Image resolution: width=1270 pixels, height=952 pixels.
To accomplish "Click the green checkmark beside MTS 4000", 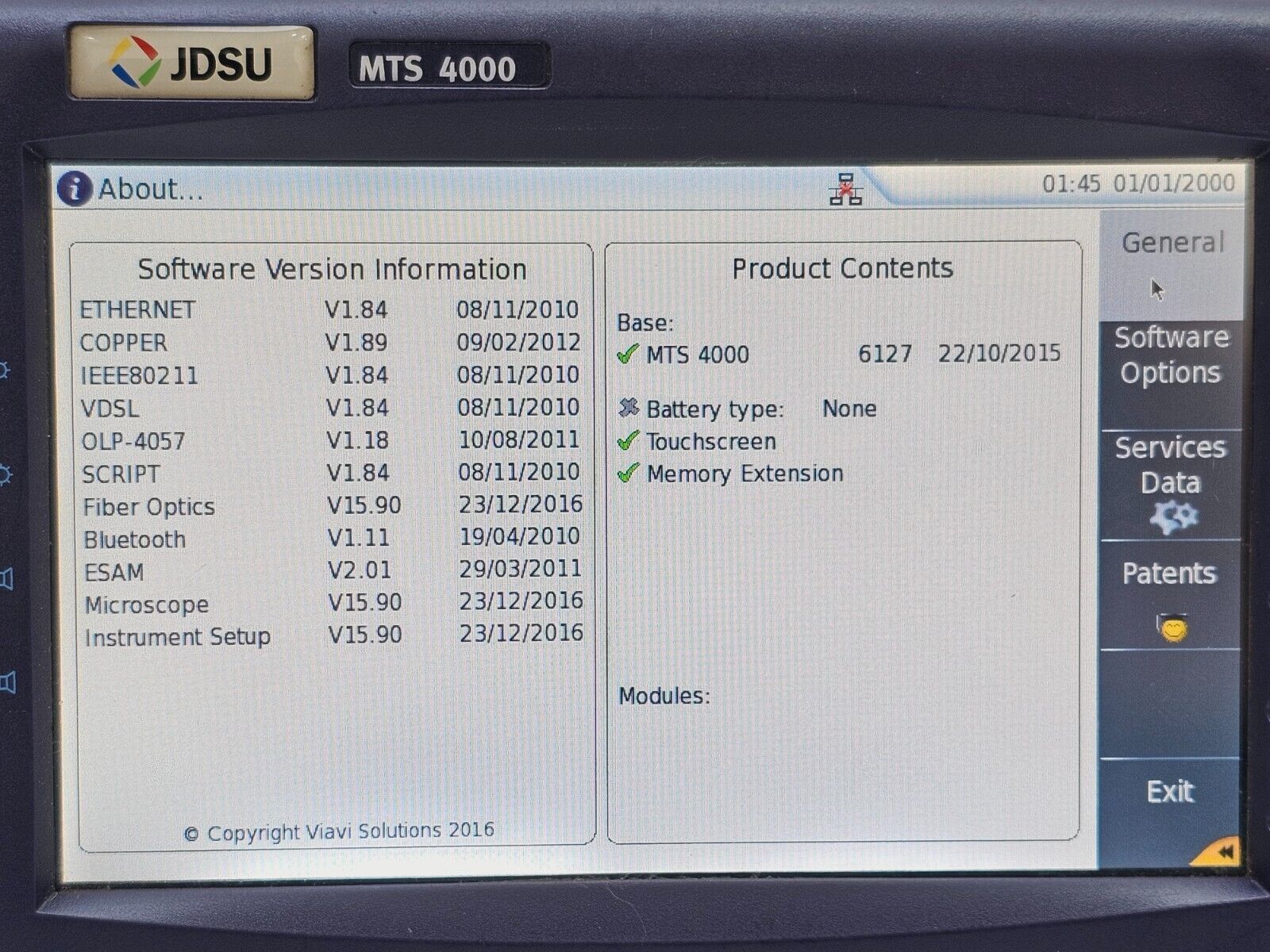I will click(628, 354).
